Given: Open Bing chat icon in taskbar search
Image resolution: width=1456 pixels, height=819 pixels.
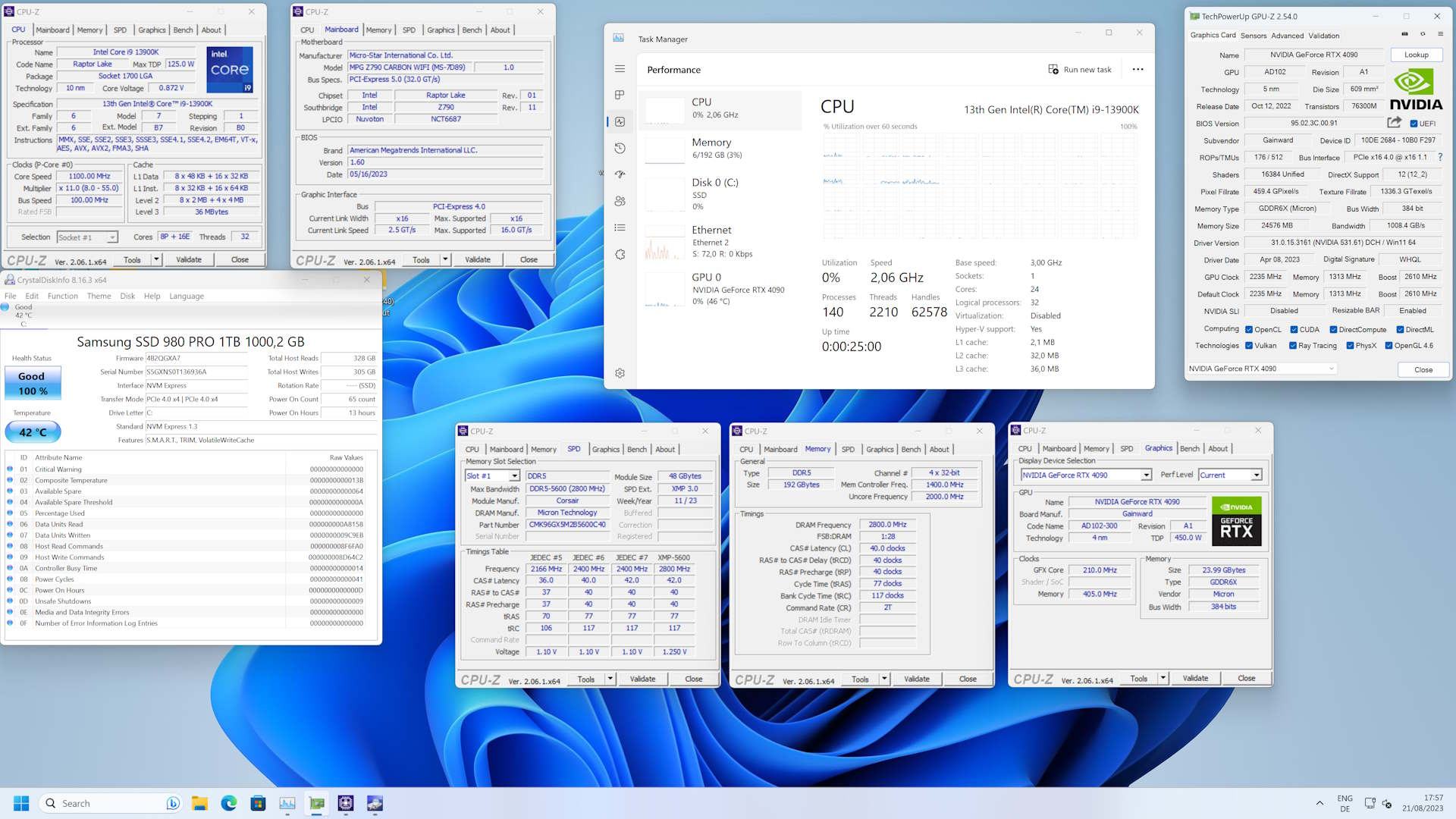Looking at the screenshot, I should click(172, 803).
